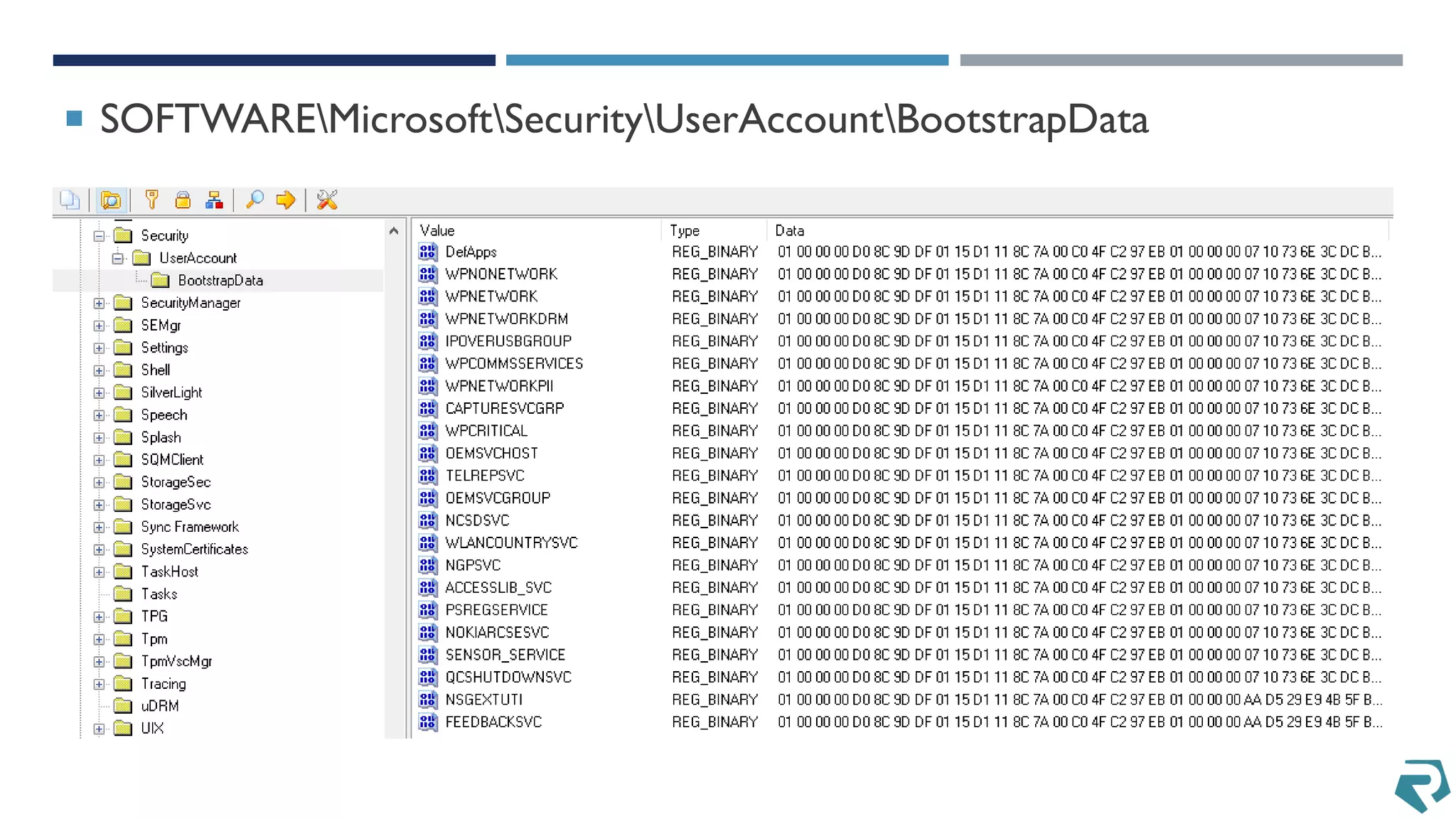Viewport: 1456px width, 819px height.
Task: Select the Splash tree item
Action: click(161, 437)
